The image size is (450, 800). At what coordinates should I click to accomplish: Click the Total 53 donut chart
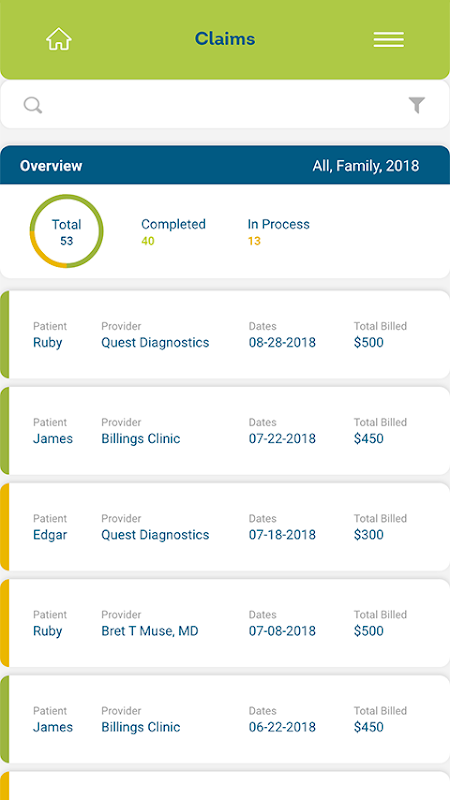(x=66, y=231)
